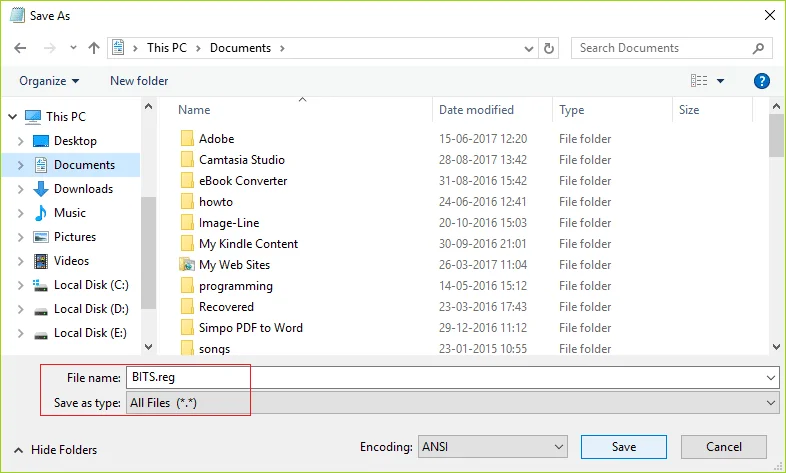
Task: Open the help question mark
Action: click(x=761, y=81)
